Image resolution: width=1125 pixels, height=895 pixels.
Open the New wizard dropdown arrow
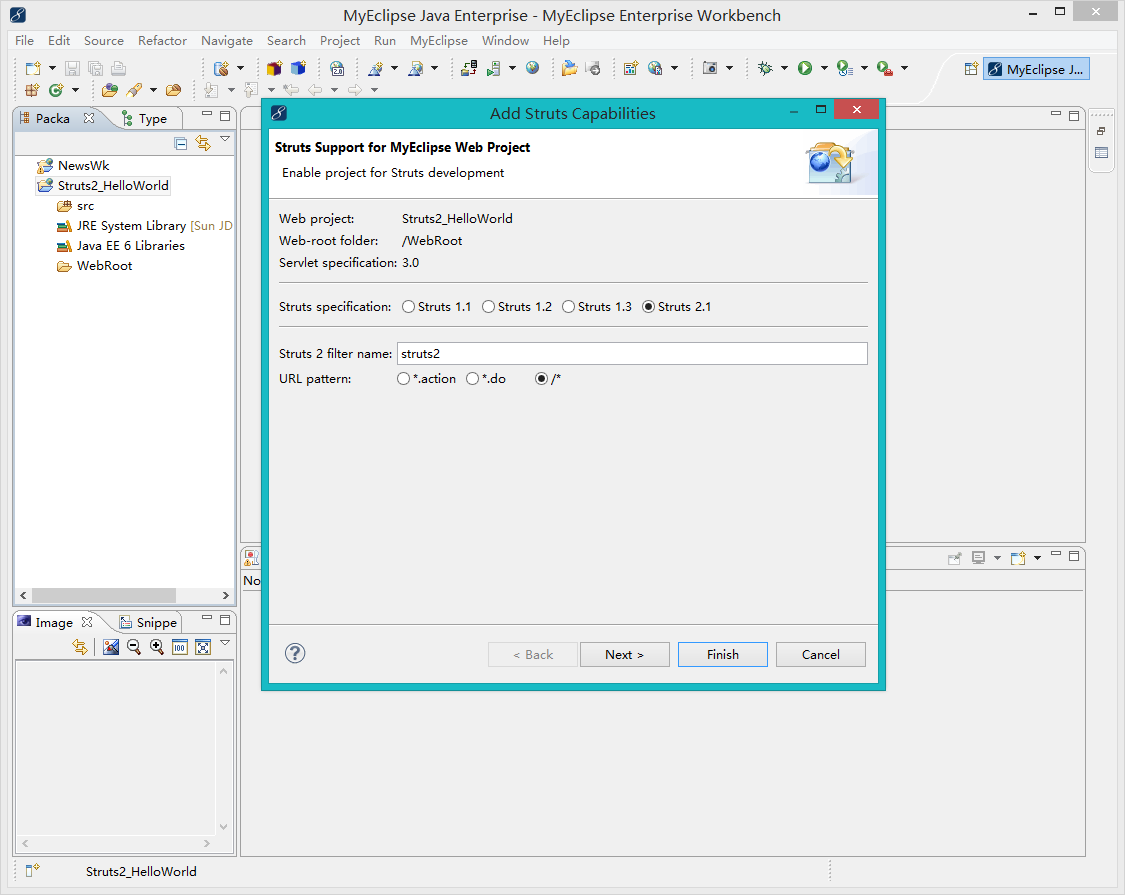tap(52, 68)
